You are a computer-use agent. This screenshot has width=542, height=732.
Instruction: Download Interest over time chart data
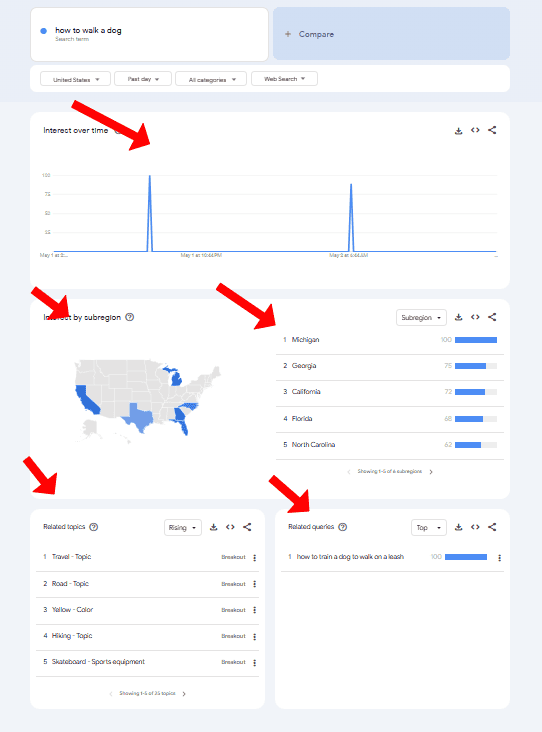tap(458, 131)
